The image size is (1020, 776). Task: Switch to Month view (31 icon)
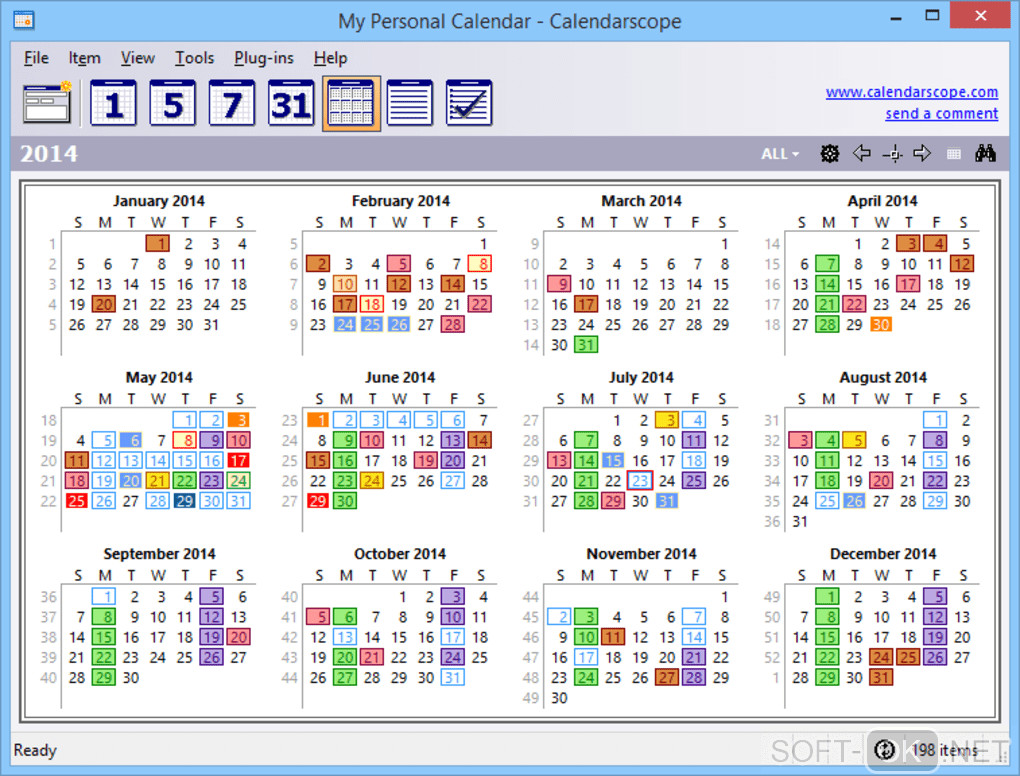(291, 103)
